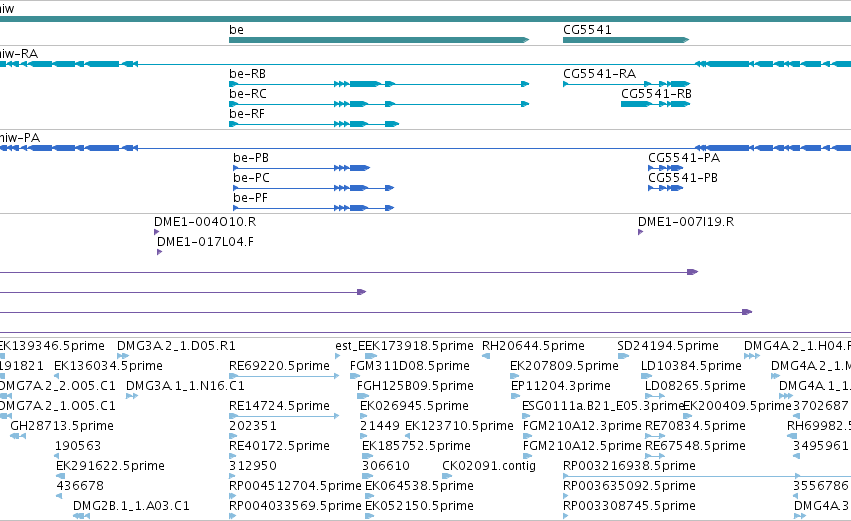
Task: Click the be-RF transcript label
Action: (x=247, y=114)
